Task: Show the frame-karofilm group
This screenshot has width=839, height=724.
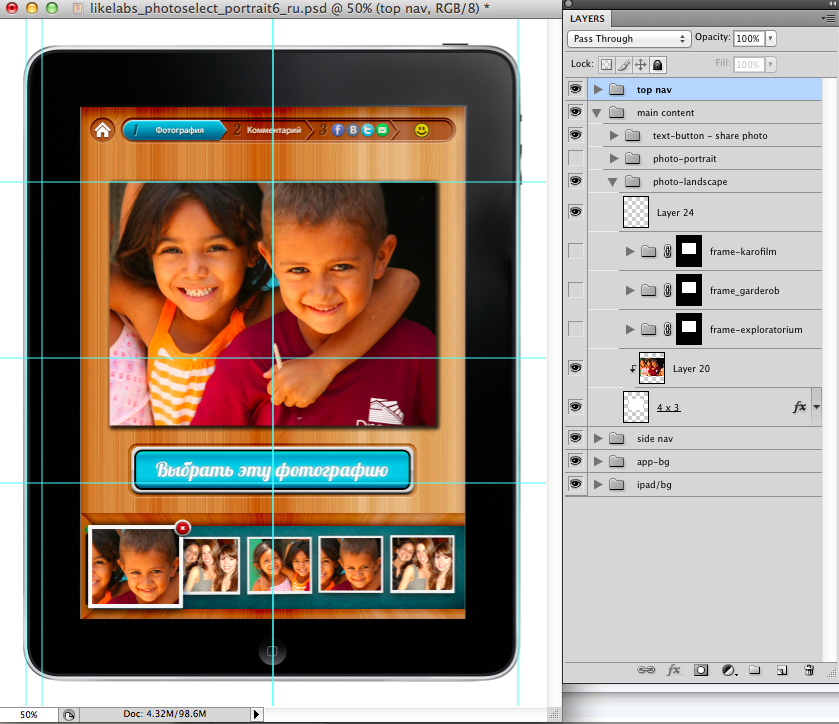Action: tap(575, 251)
